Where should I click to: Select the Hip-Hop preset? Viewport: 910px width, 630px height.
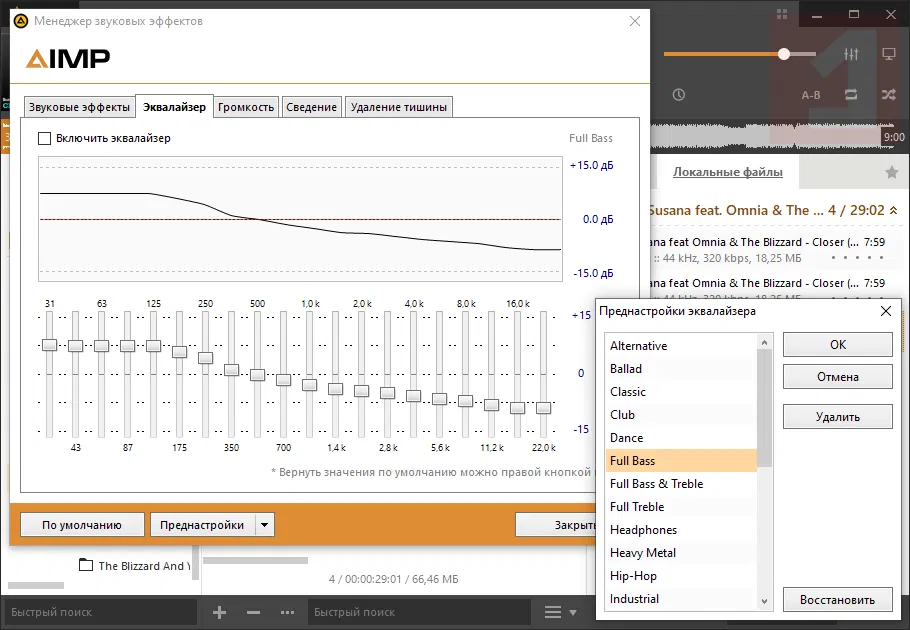pyautogui.click(x=681, y=575)
